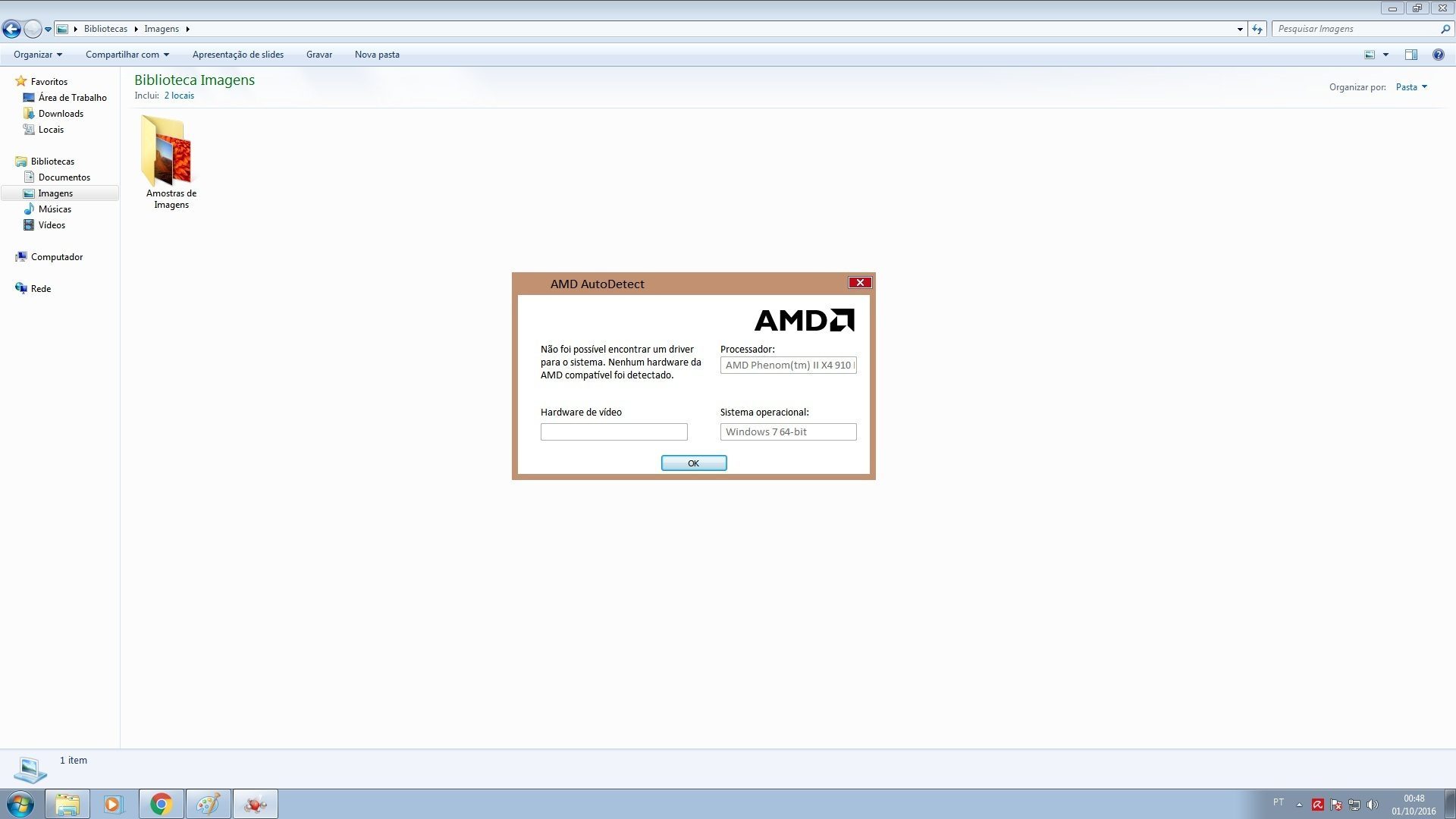Select Computador in navigation pane
Screen dimensions: 1456x819
pyautogui.click(x=57, y=257)
